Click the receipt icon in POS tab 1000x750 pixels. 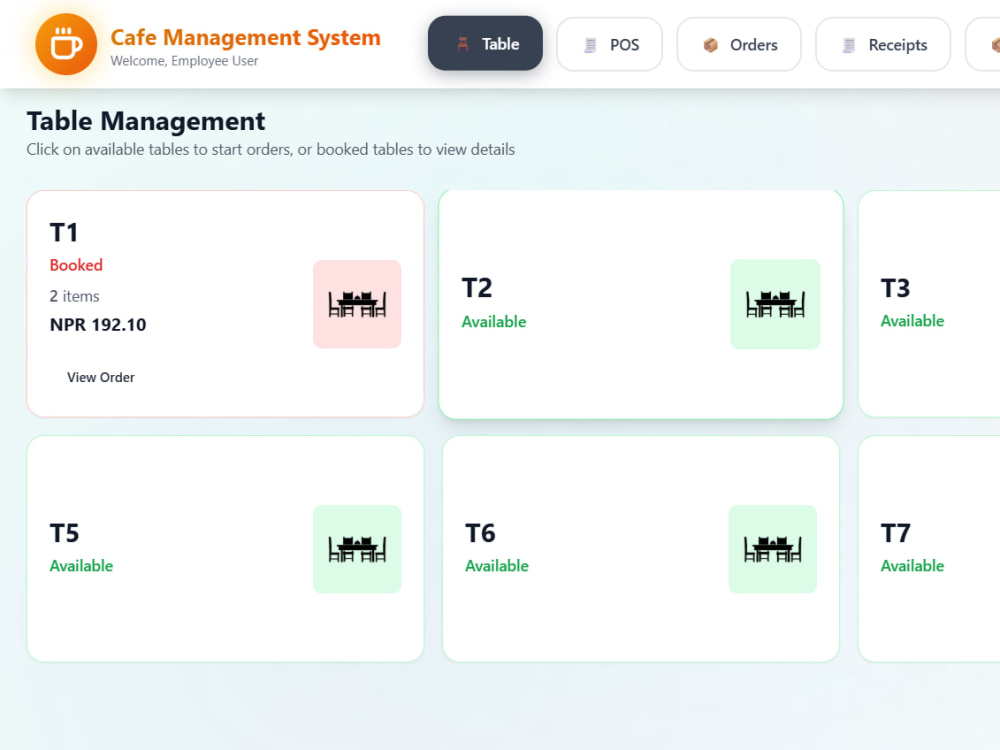591,45
